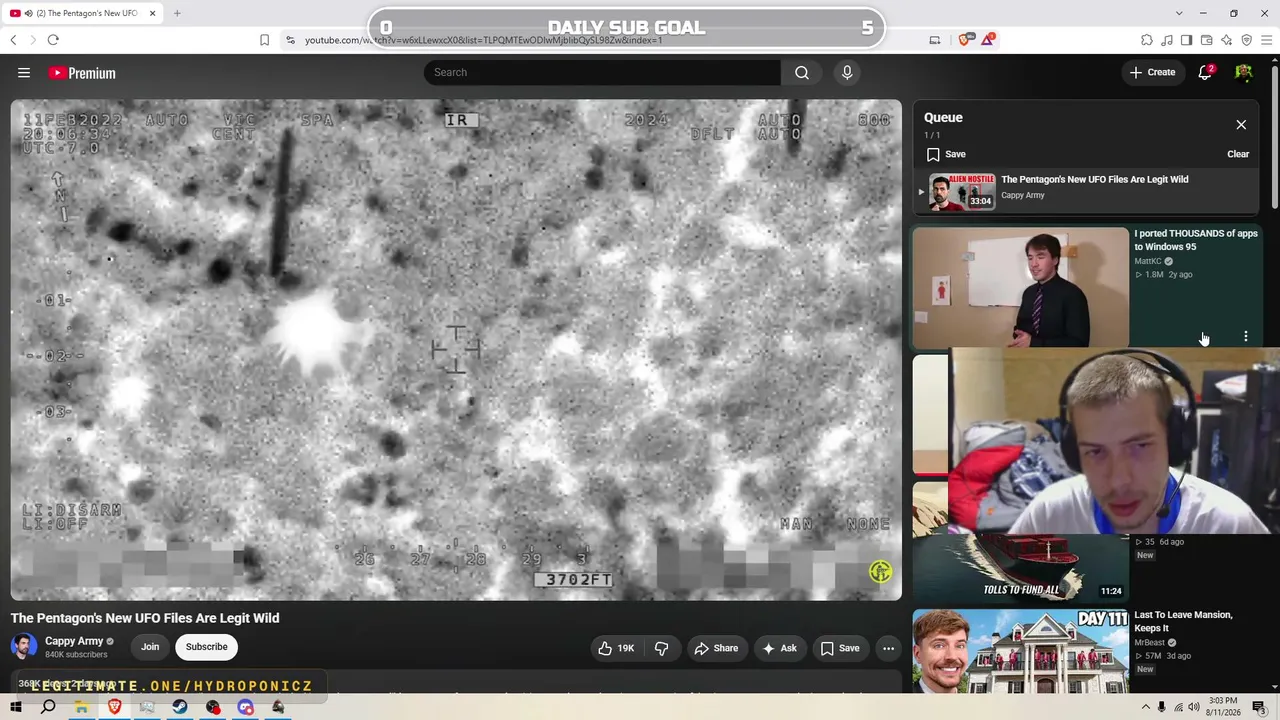Open the Cappy Army channel link
This screenshot has width=1280, height=720.
click(x=74, y=641)
